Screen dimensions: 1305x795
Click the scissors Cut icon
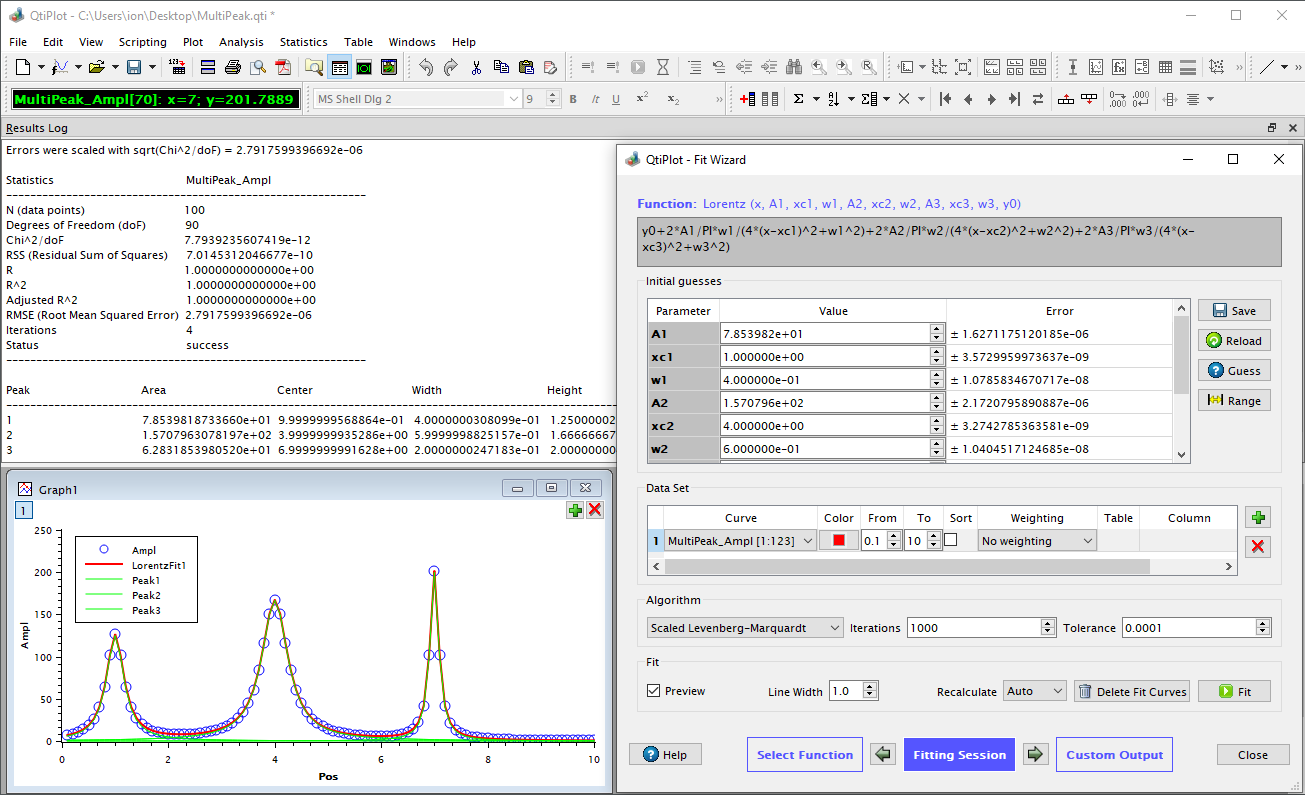coord(476,67)
